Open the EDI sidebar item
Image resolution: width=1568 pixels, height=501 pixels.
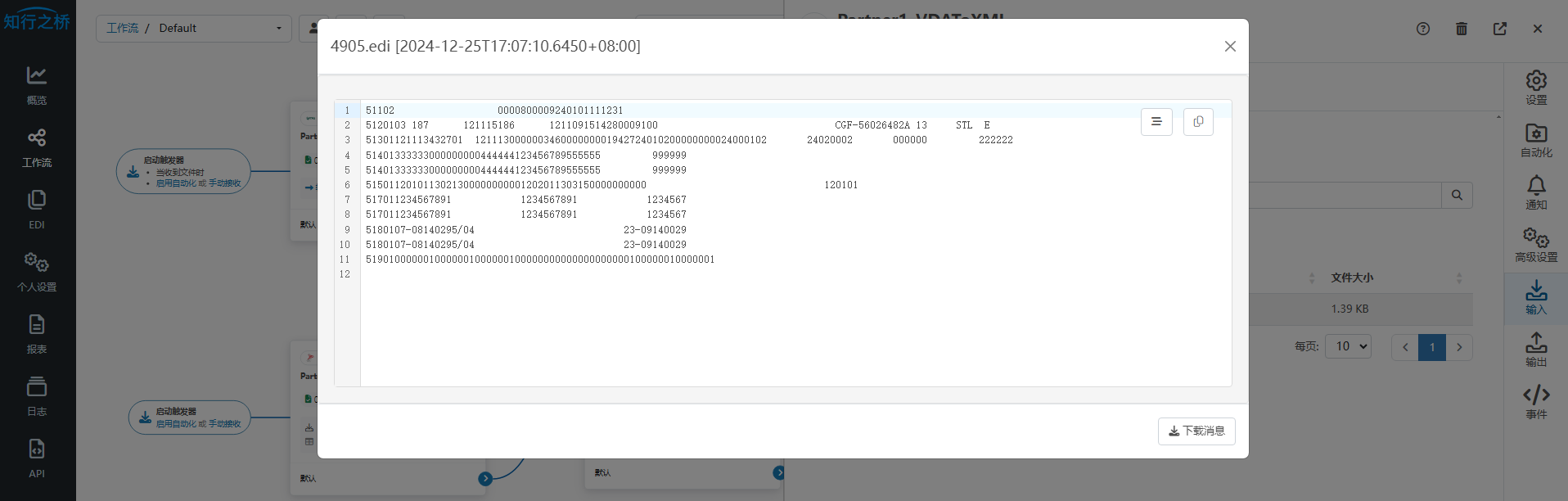pos(37,210)
